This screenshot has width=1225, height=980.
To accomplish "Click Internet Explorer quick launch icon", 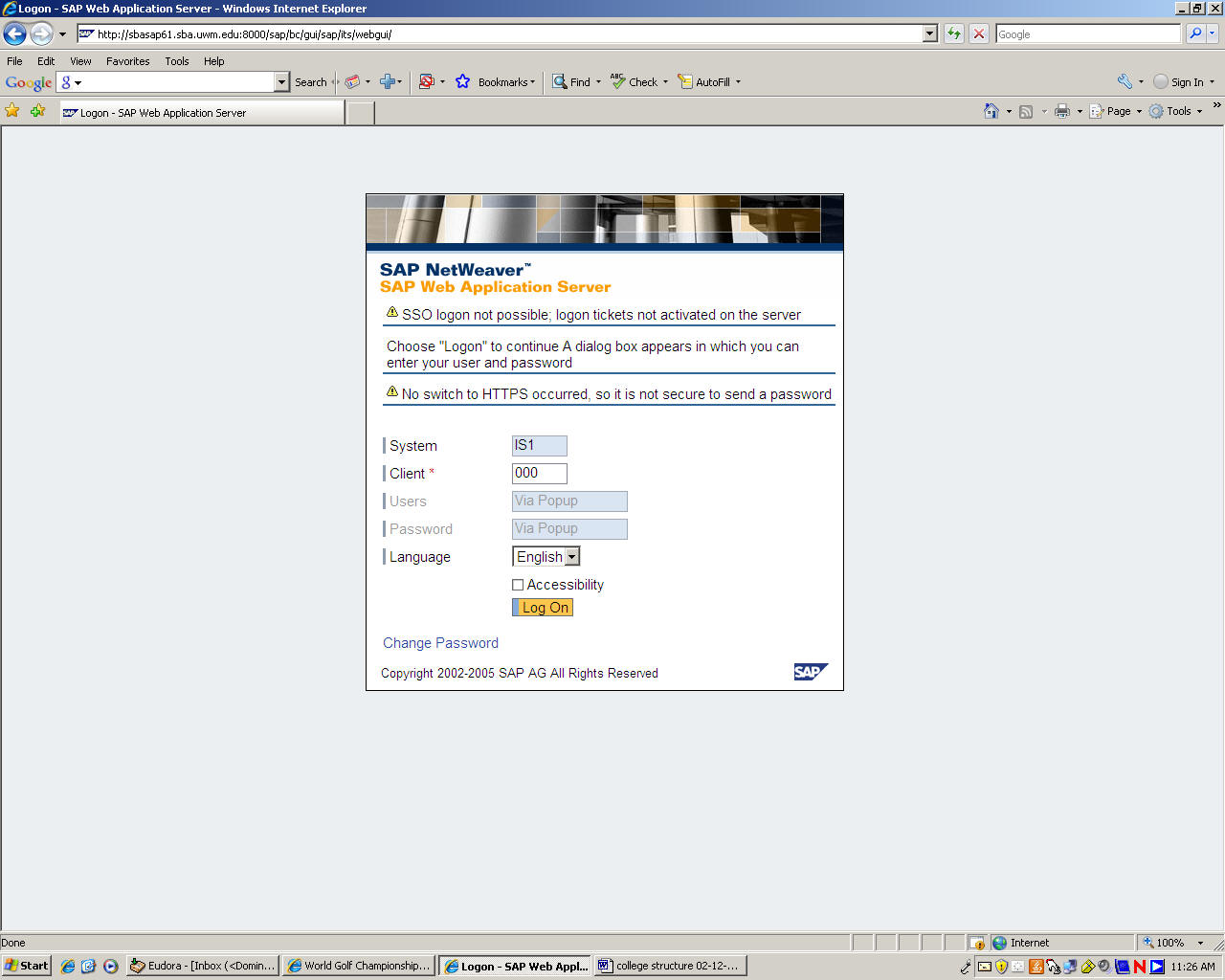I will coord(68,967).
